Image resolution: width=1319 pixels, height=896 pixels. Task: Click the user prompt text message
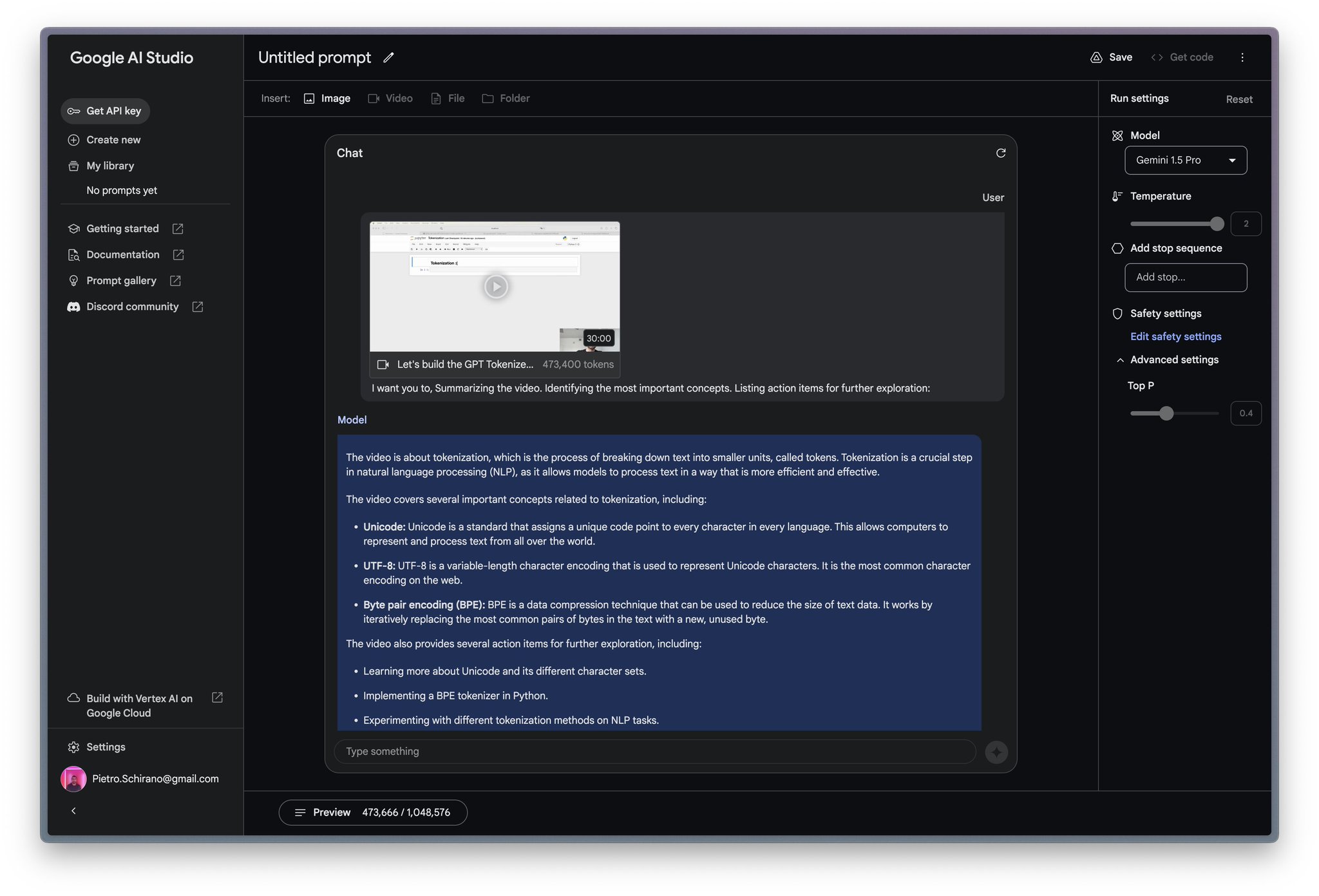pyautogui.click(x=650, y=388)
